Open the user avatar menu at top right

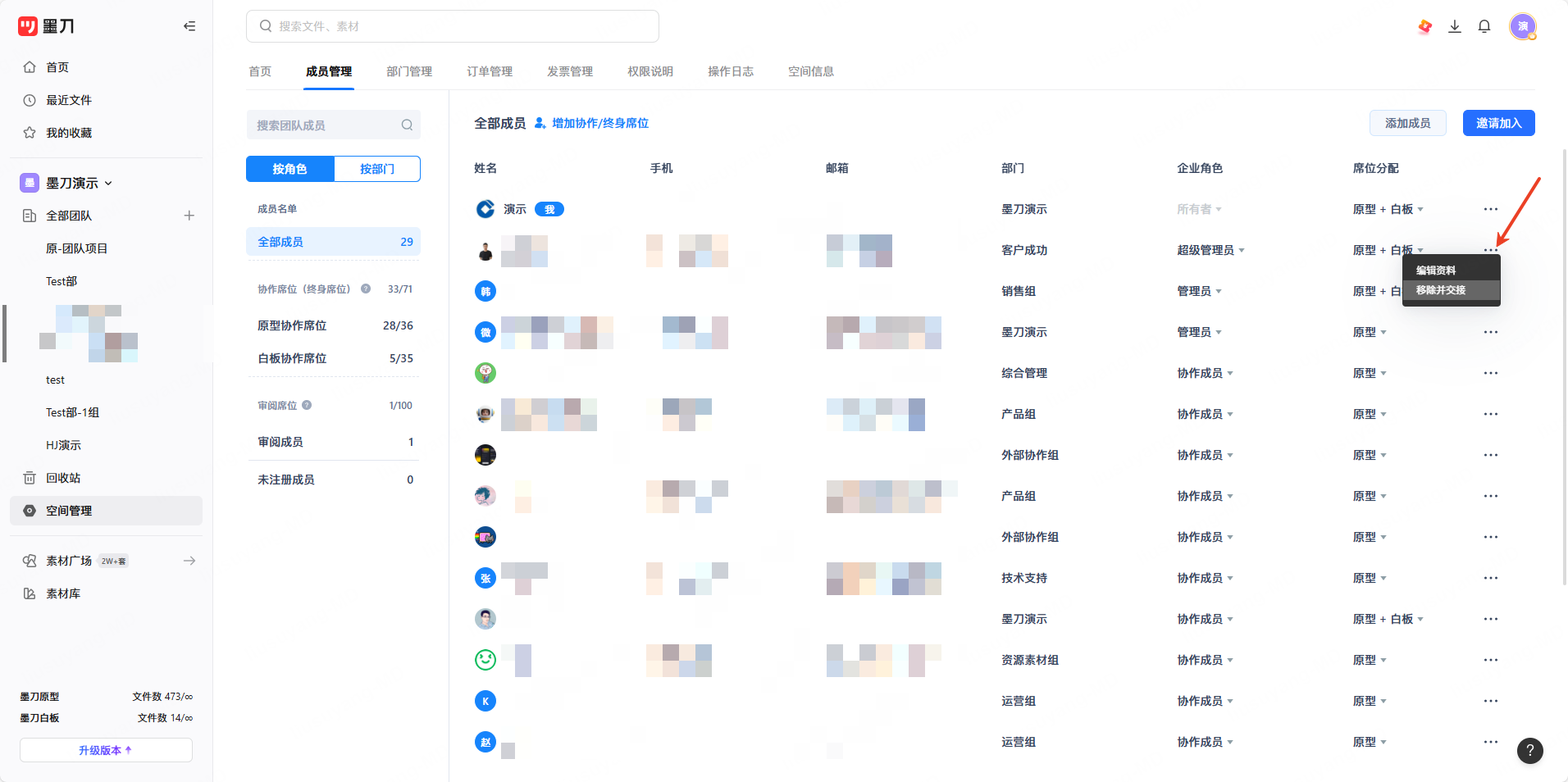click(x=1523, y=26)
